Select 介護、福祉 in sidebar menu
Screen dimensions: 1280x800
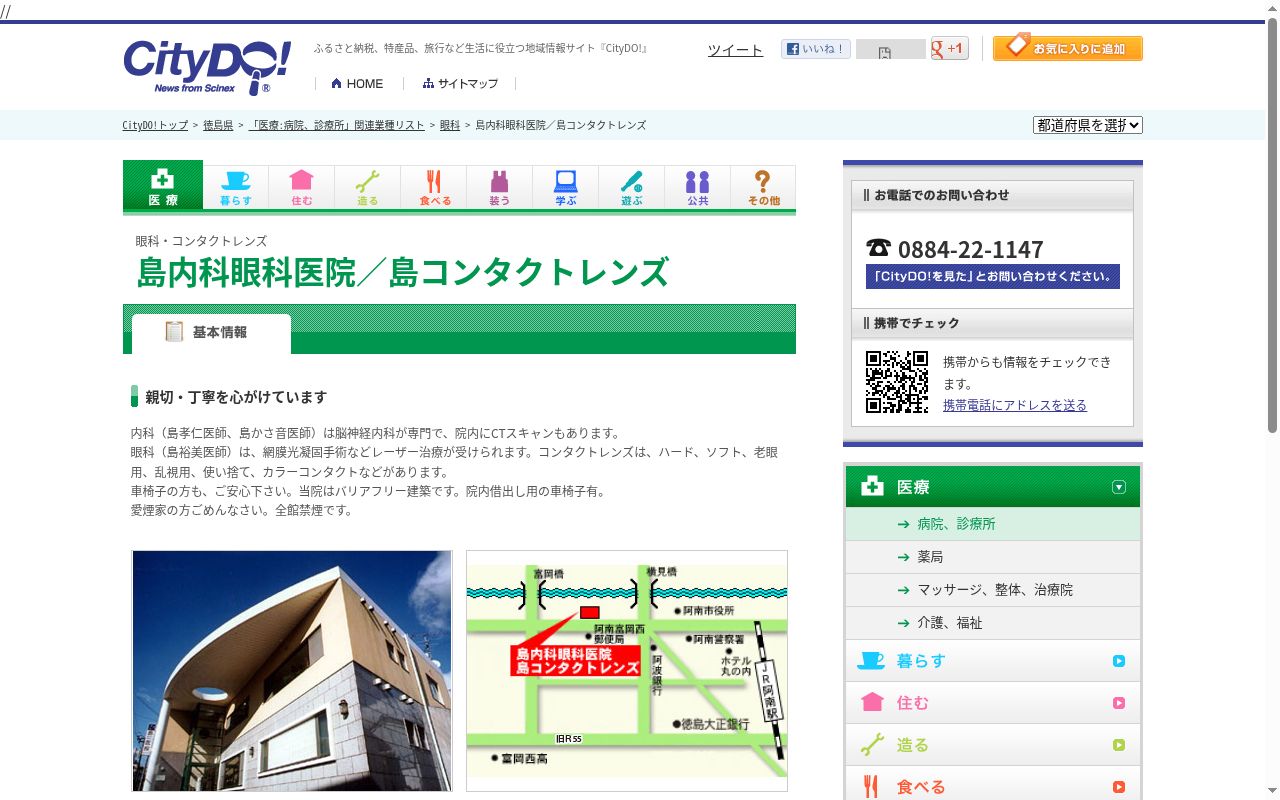(992, 623)
